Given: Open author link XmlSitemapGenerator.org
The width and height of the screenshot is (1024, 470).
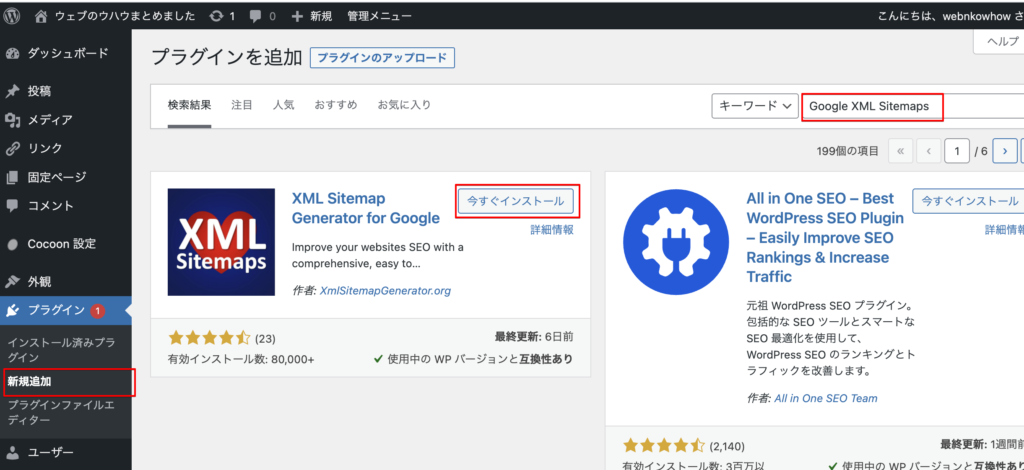Looking at the screenshot, I should point(385,290).
